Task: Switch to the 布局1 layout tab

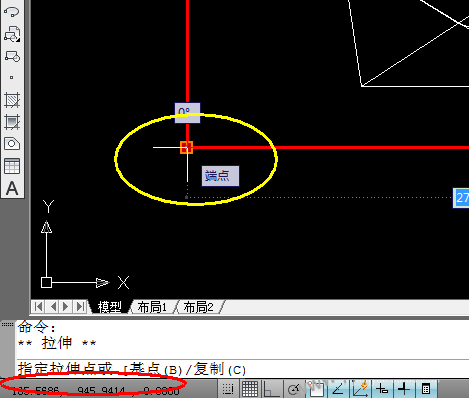Action: click(x=152, y=307)
